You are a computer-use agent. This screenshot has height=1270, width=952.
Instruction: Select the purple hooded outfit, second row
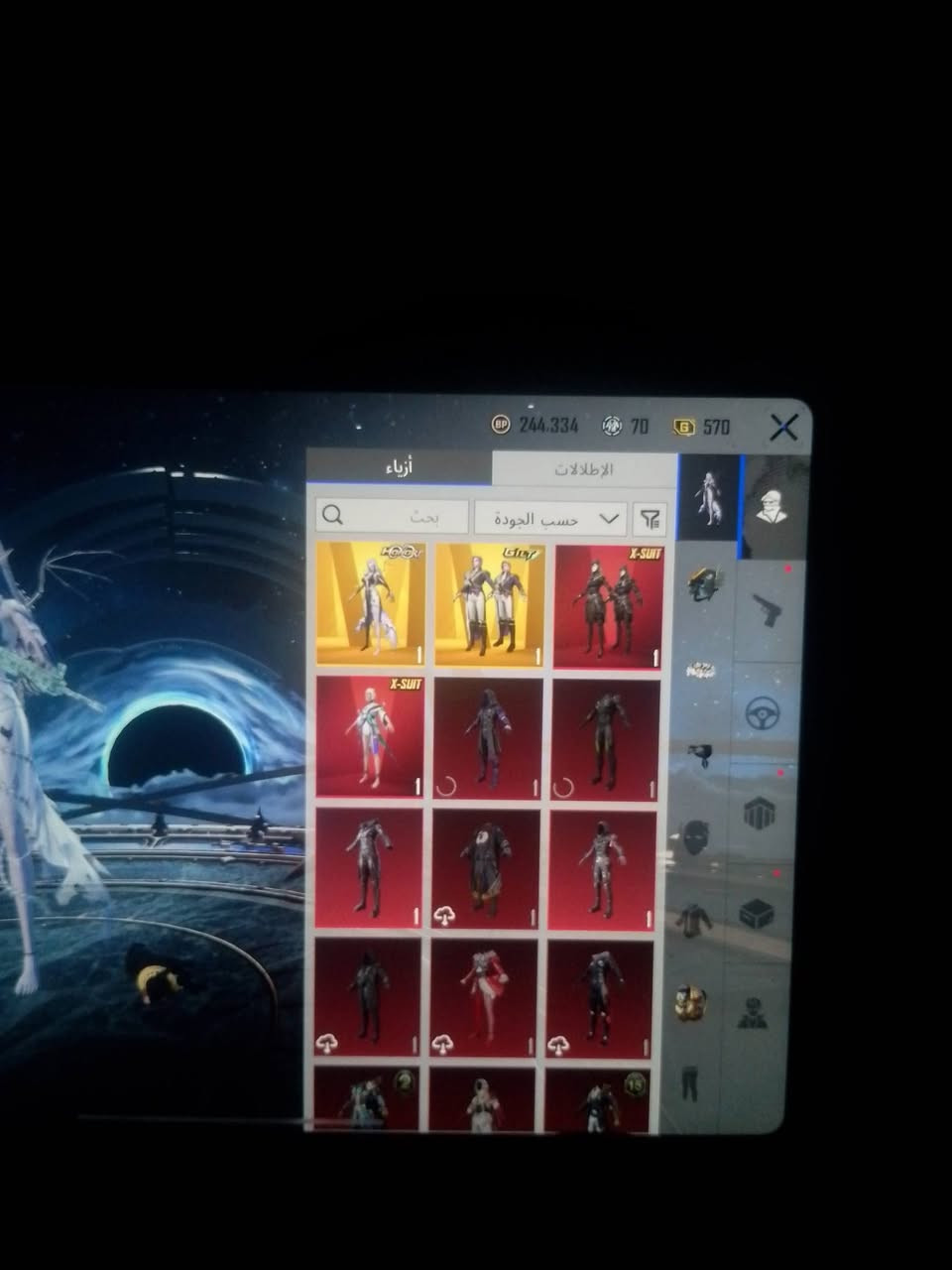pyautogui.click(x=488, y=739)
